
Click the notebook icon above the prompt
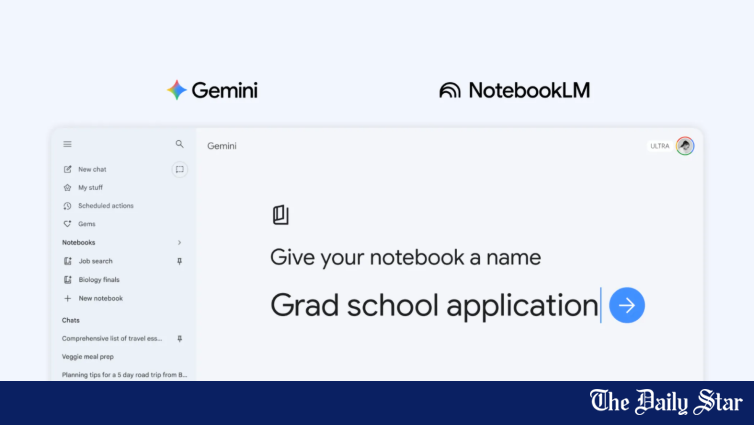click(281, 215)
